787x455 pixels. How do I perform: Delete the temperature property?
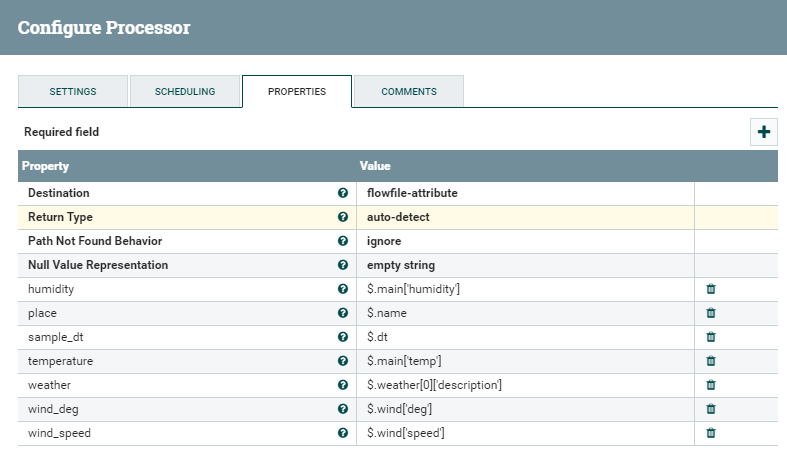(711, 361)
